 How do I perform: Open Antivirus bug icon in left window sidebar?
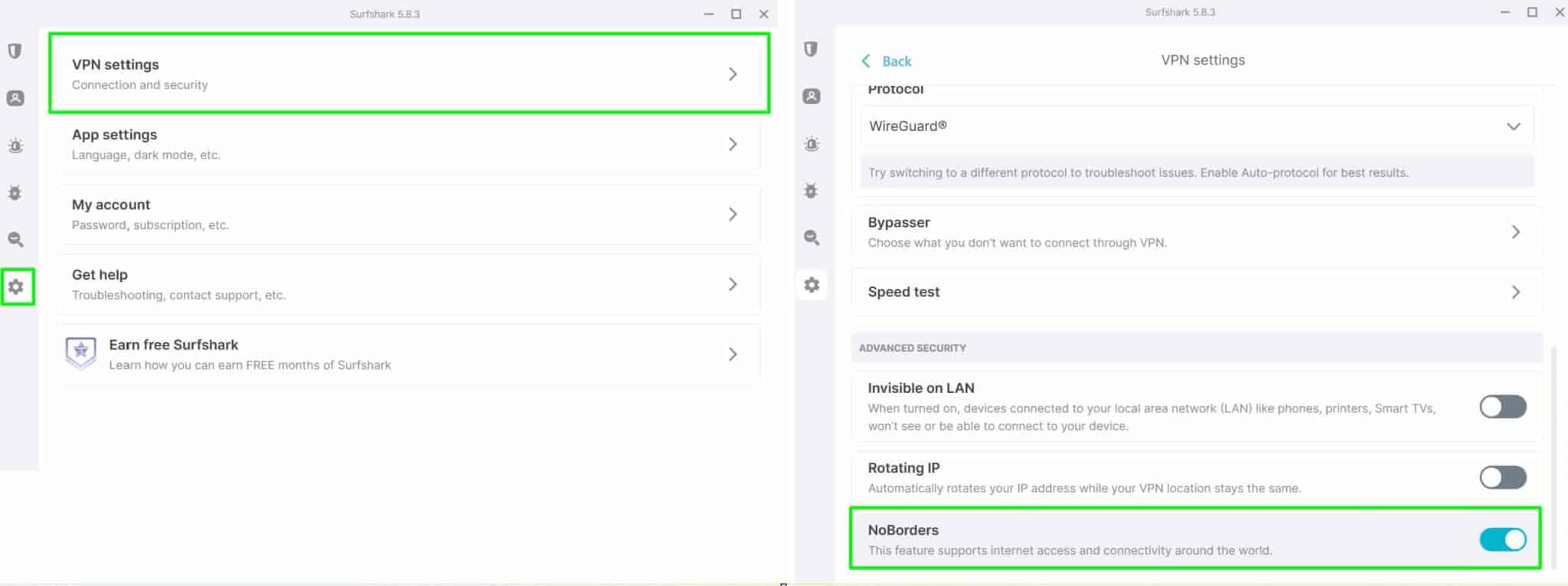click(15, 192)
